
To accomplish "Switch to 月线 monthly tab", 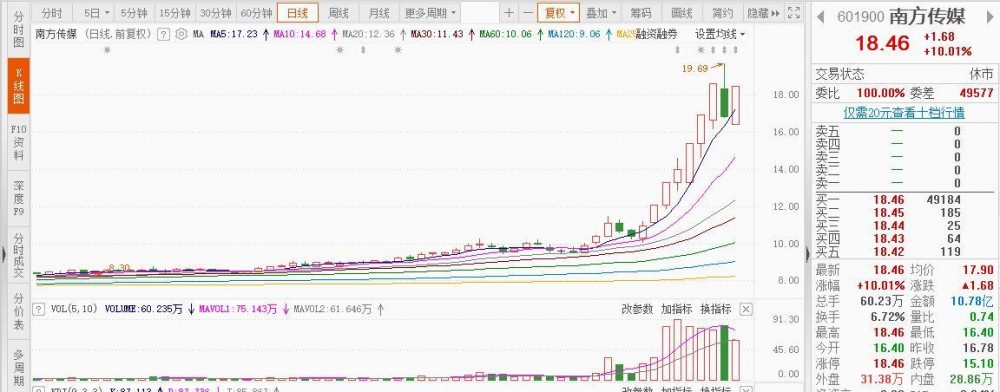I will 379,13.
